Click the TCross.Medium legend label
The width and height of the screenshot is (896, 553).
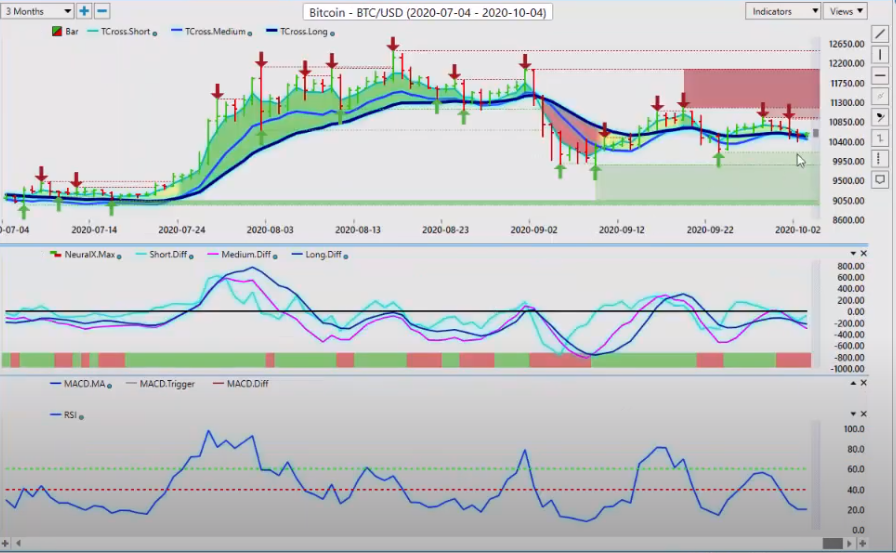click(x=215, y=31)
